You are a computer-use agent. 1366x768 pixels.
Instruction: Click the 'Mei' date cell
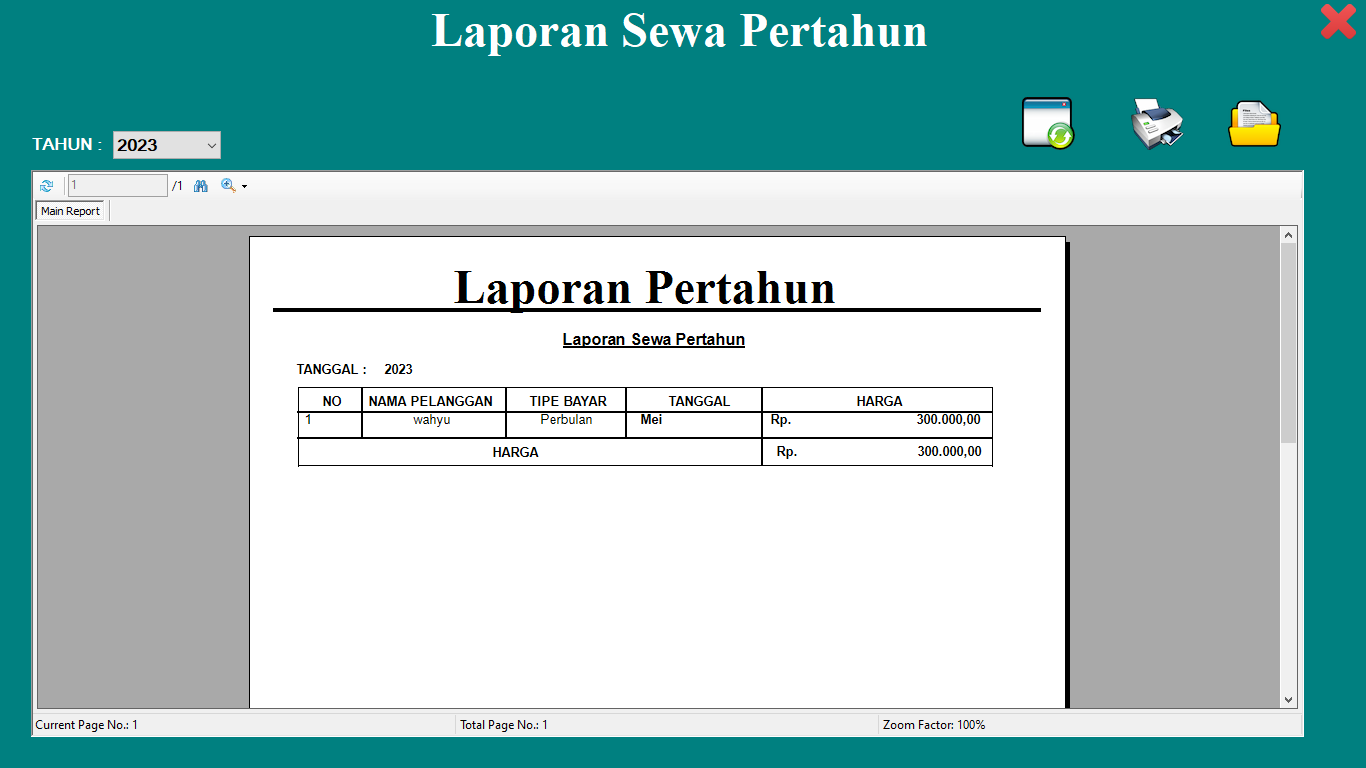coord(652,420)
